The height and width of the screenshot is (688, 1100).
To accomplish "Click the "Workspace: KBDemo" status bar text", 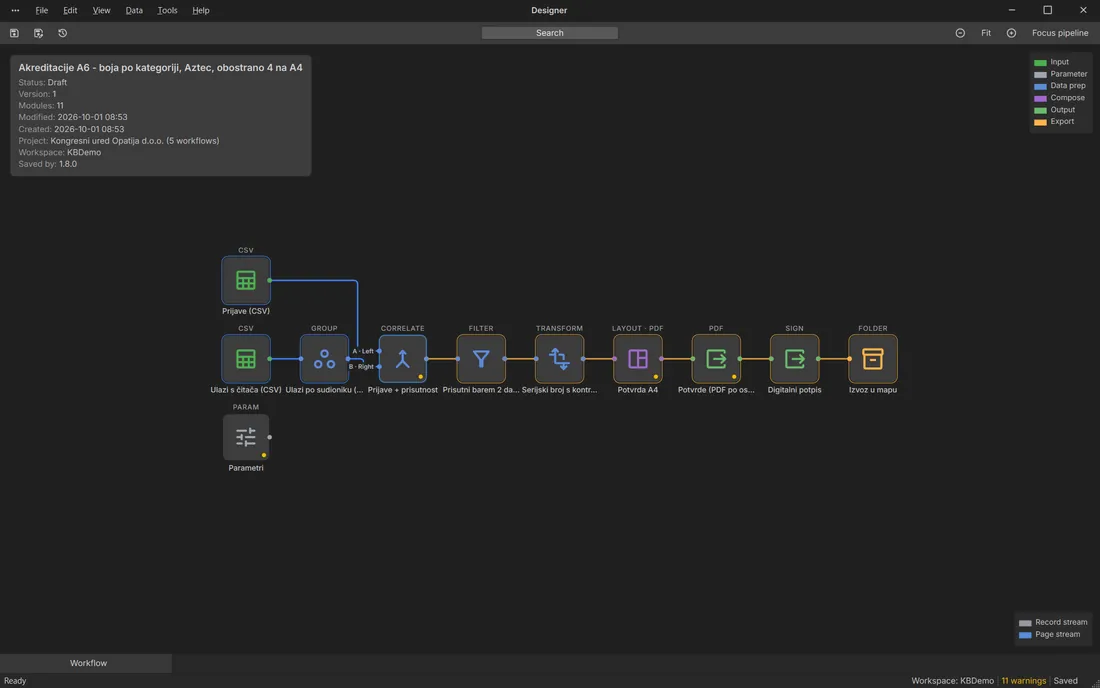I will (952, 681).
